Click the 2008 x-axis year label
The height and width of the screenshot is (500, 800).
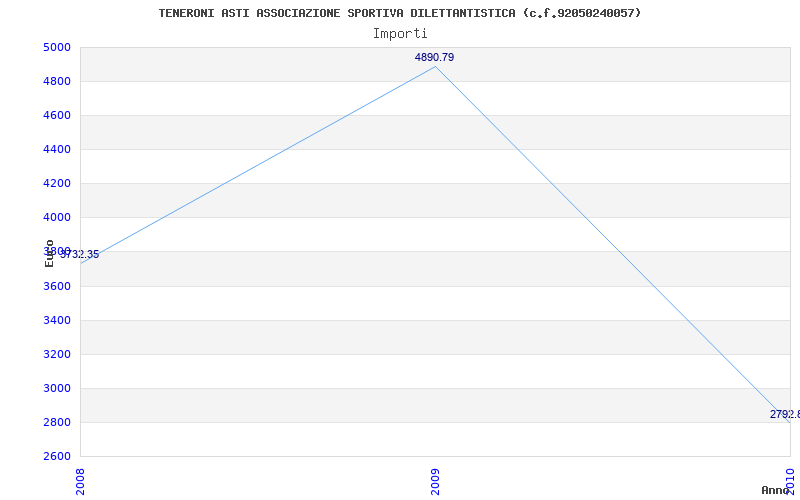[x=80, y=482]
